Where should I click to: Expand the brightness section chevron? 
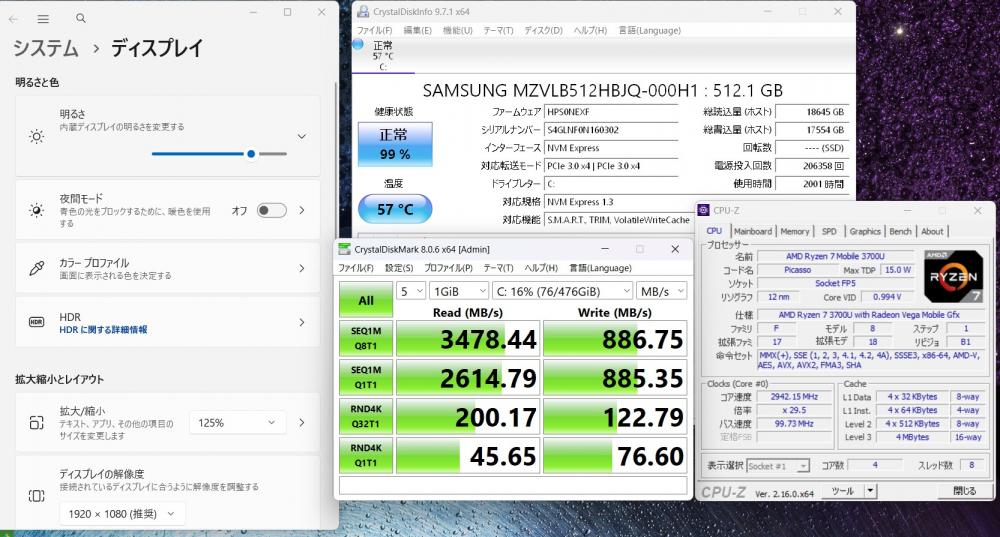coord(302,136)
